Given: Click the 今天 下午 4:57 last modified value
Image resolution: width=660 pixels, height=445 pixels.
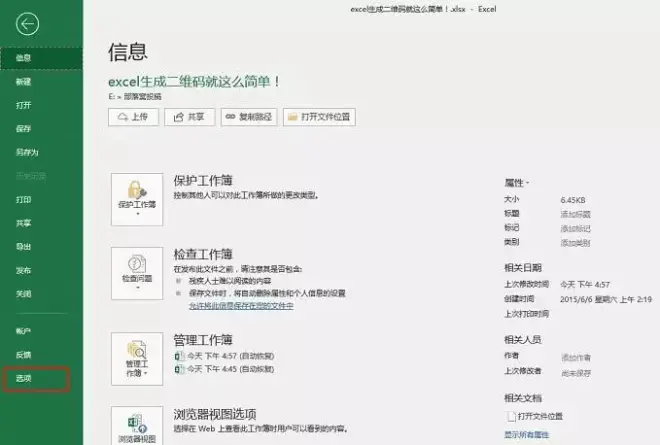Looking at the screenshot, I should (x=585, y=285).
